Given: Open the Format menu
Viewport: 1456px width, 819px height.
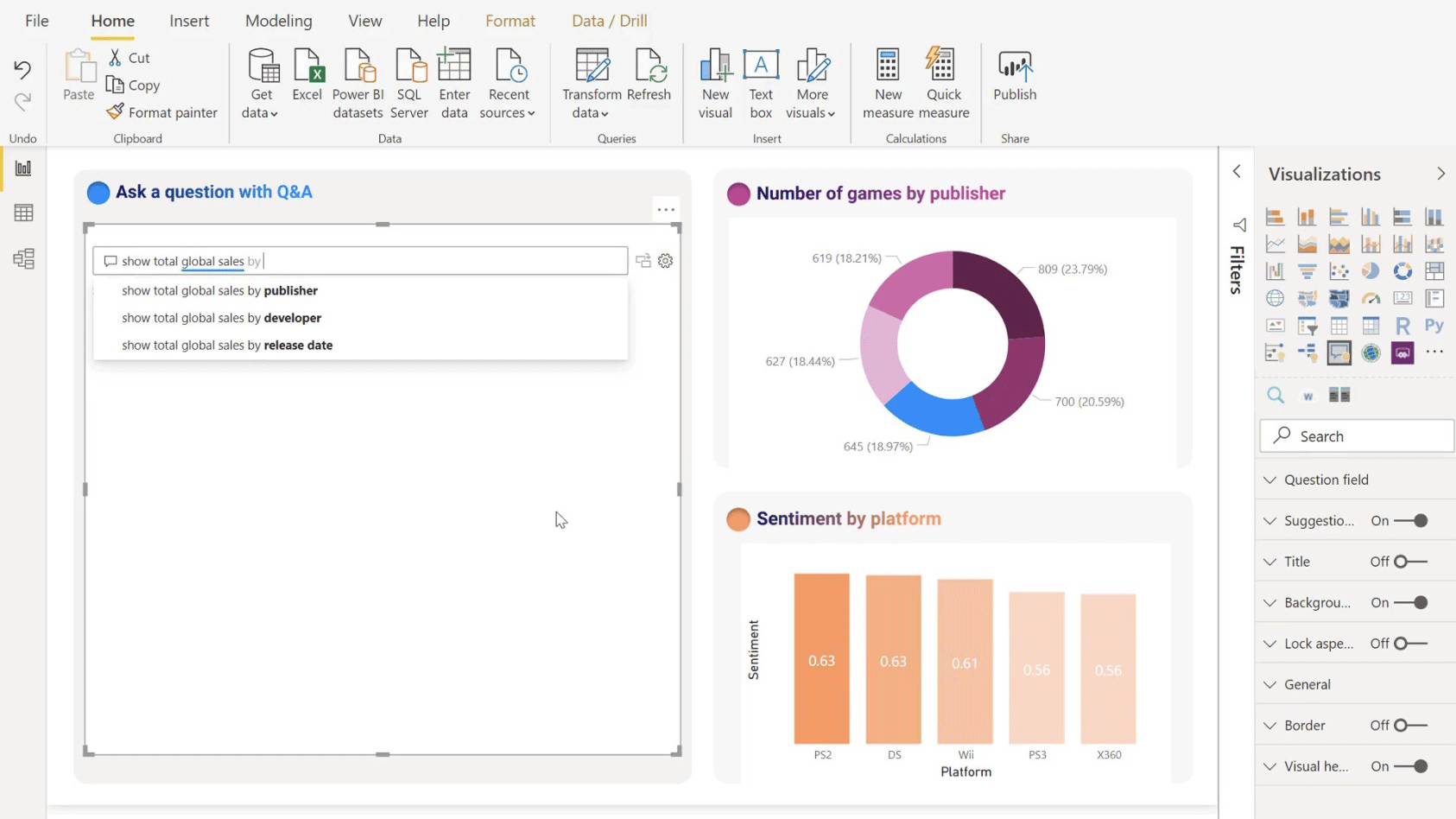Looking at the screenshot, I should click(510, 20).
